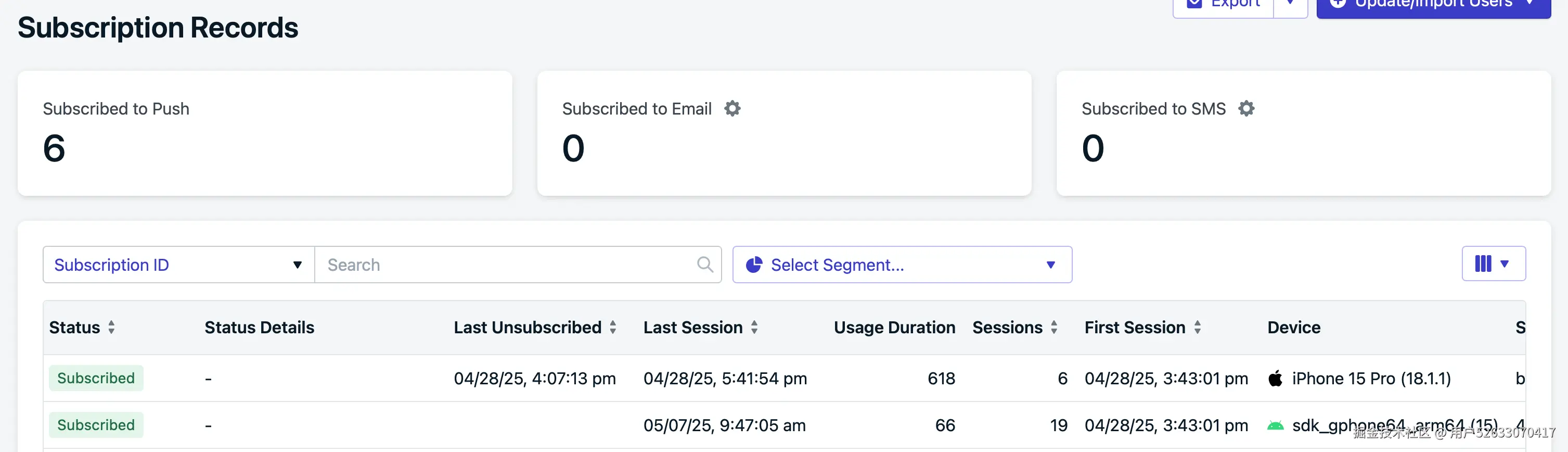Open the column chooser dropdown
Viewport: 1568px width, 452px height.
1493,264
